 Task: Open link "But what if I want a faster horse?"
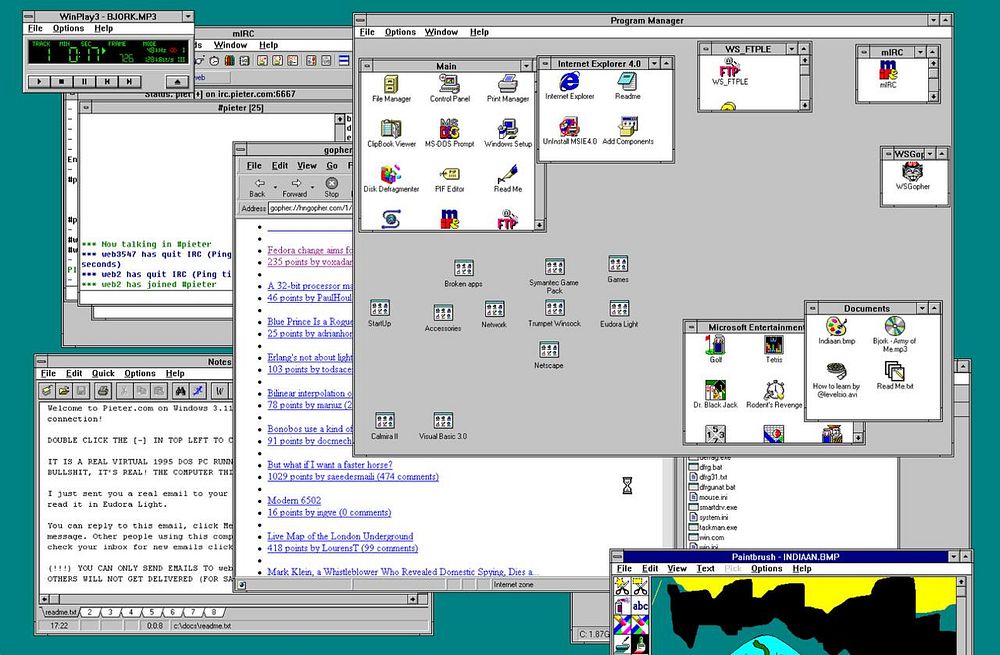(x=330, y=464)
